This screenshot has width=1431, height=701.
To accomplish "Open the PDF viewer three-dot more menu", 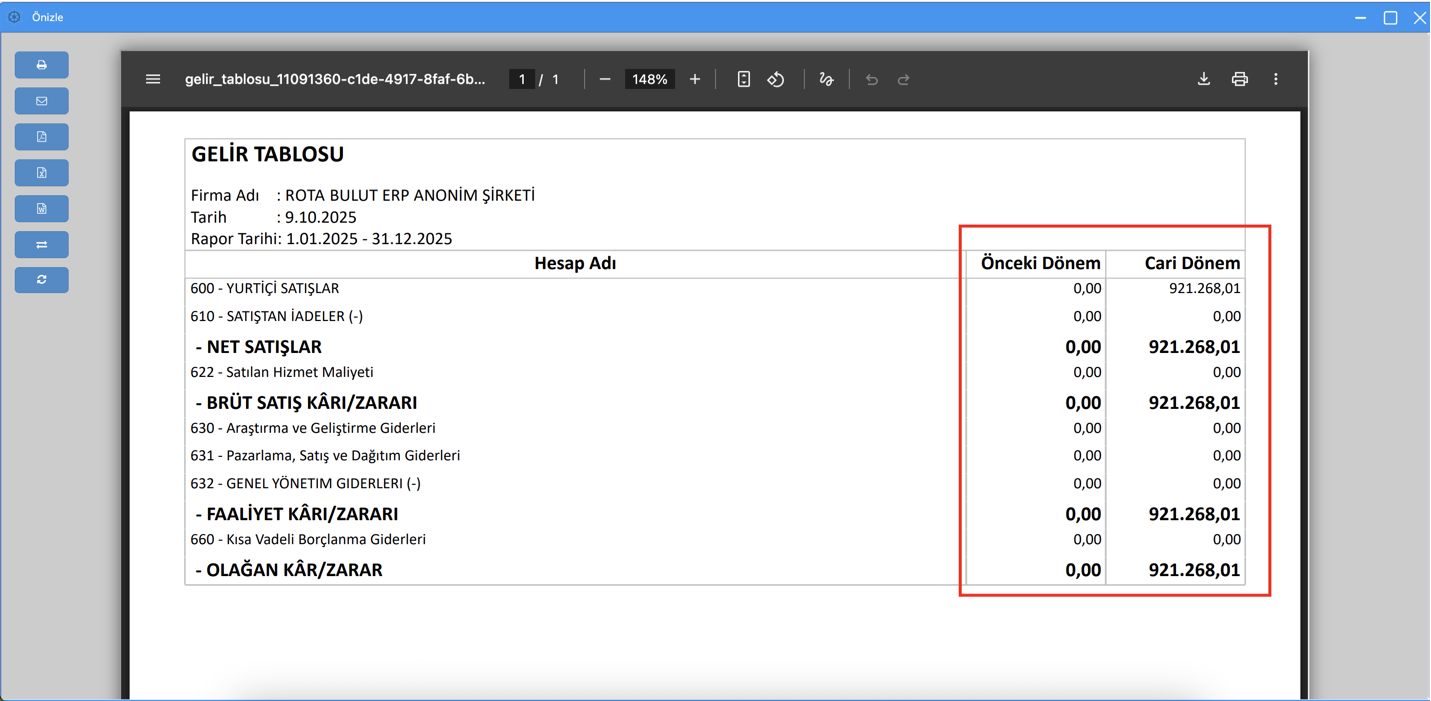I will pyautogui.click(x=1276, y=79).
